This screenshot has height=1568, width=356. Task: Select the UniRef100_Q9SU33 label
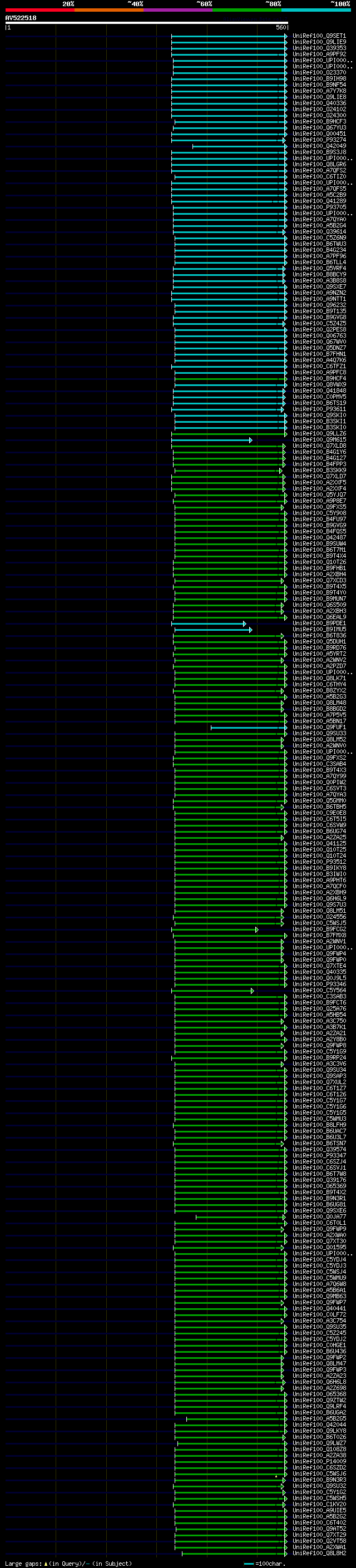(x=319, y=734)
